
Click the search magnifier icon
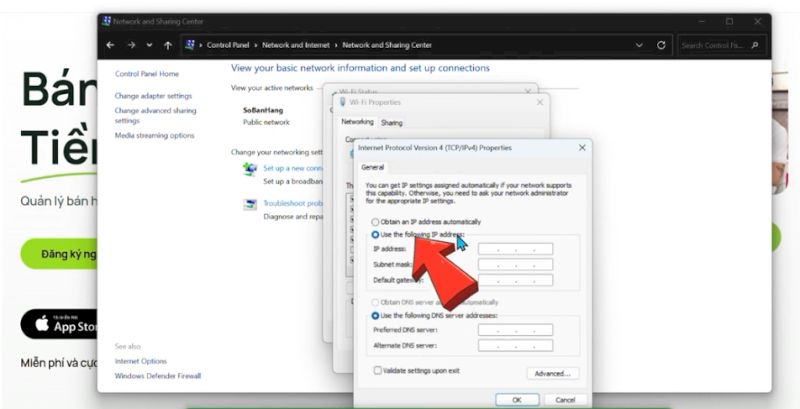755,45
